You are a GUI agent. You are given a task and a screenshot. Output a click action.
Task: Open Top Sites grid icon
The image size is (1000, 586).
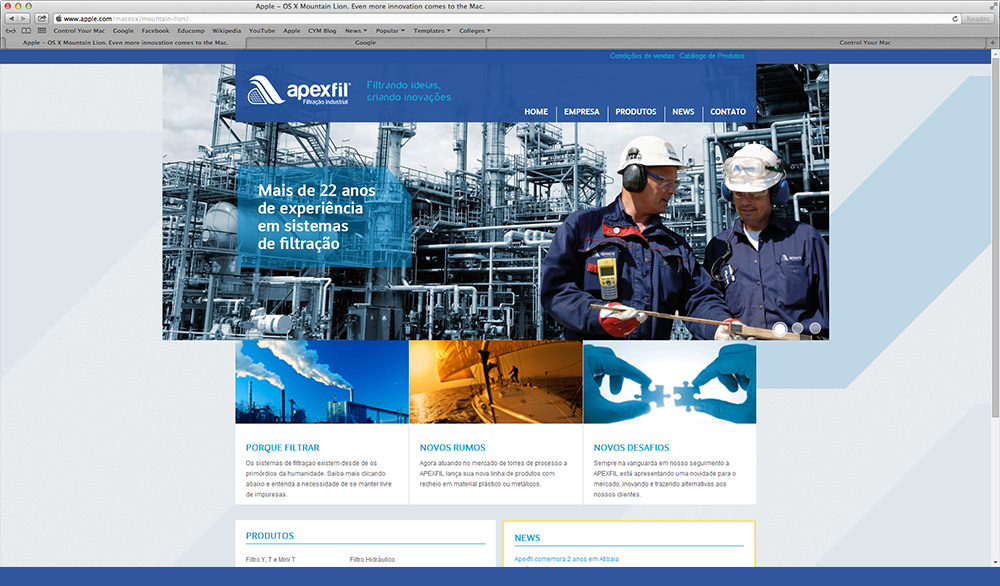pyautogui.click(x=41, y=31)
